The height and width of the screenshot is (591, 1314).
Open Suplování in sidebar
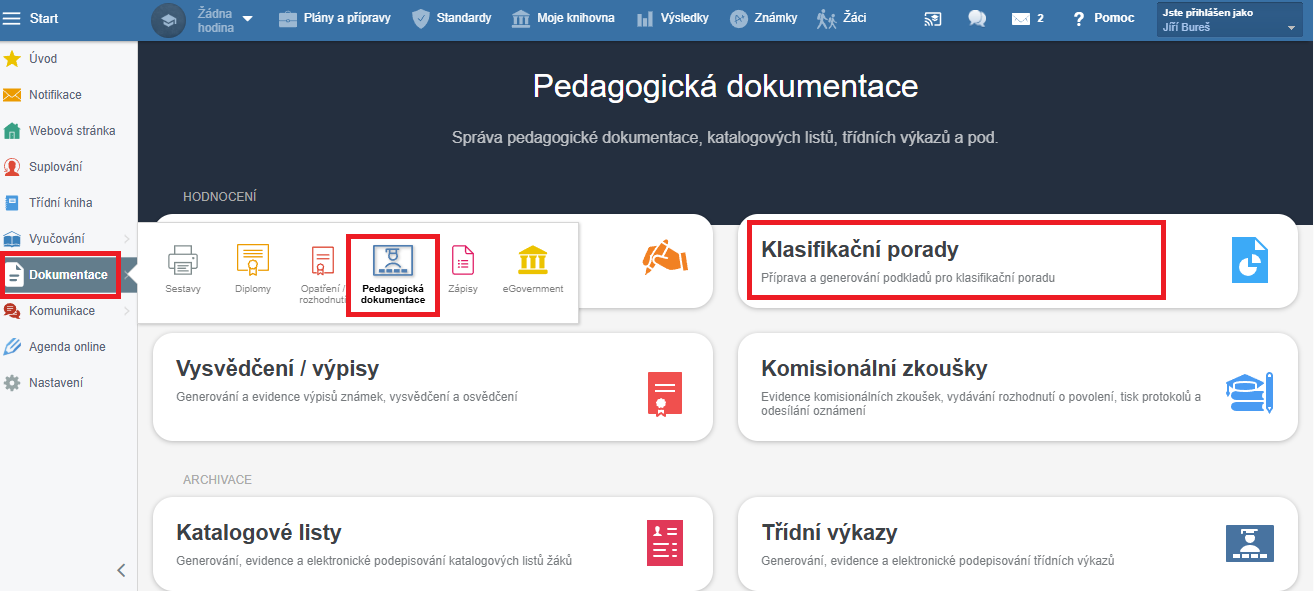[x=68, y=167]
